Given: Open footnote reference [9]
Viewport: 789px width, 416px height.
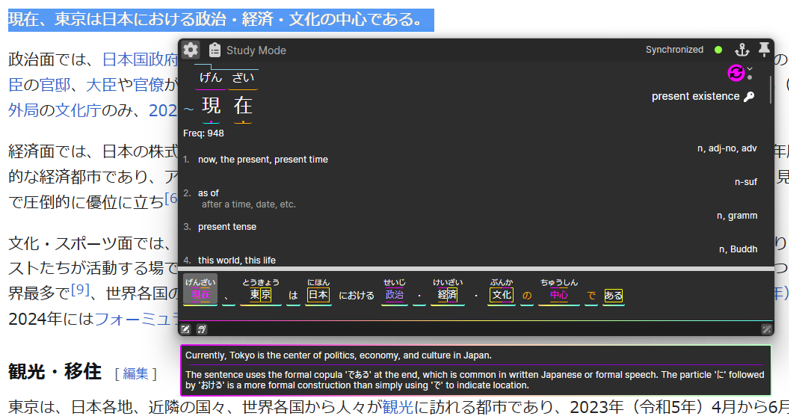Looking at the screenshot, I should (x=80, y=289).
